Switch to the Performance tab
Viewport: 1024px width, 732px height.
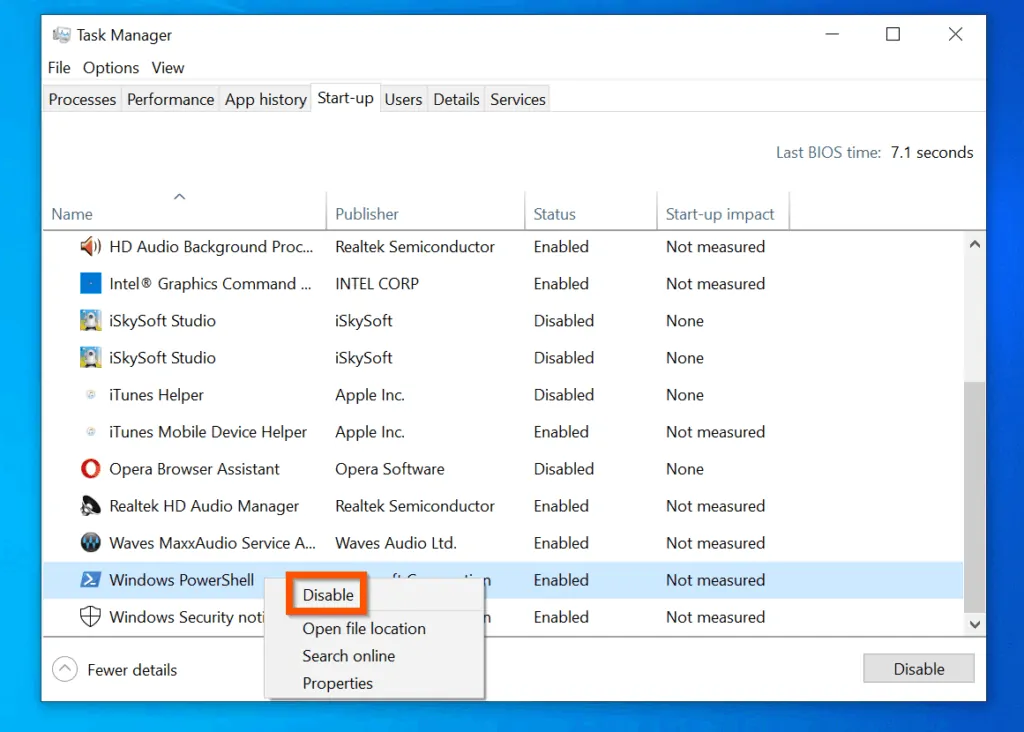170,99
